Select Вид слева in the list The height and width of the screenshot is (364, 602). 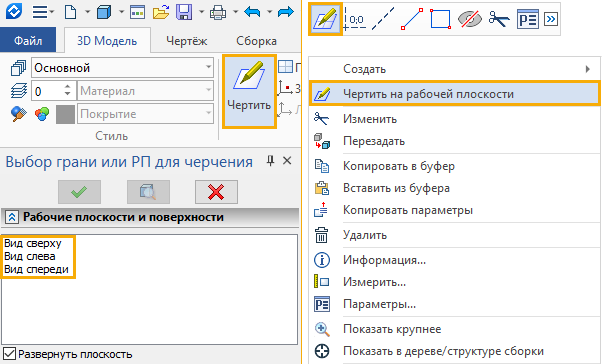tap(30, 256)
